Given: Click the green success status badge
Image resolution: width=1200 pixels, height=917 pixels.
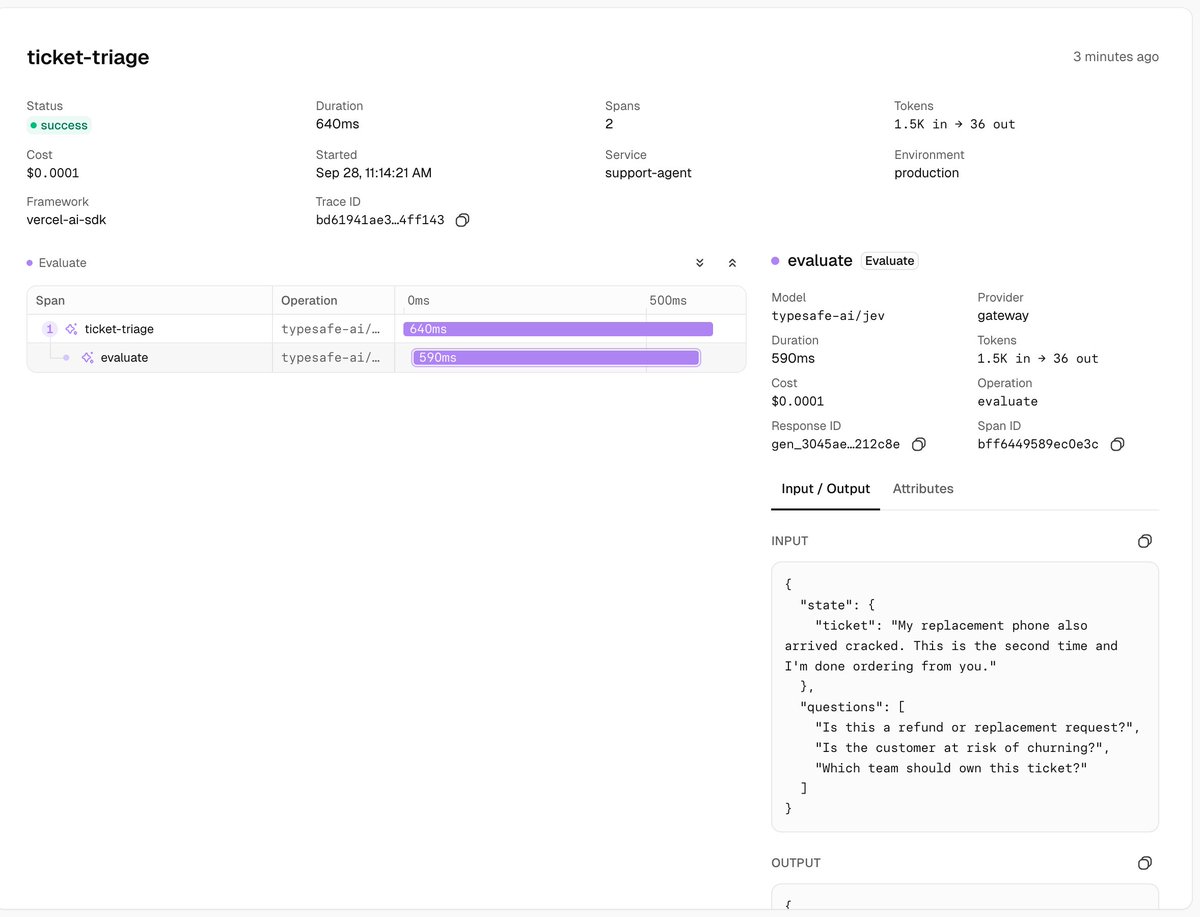Looking at the screenshot, I should (59, 125).
